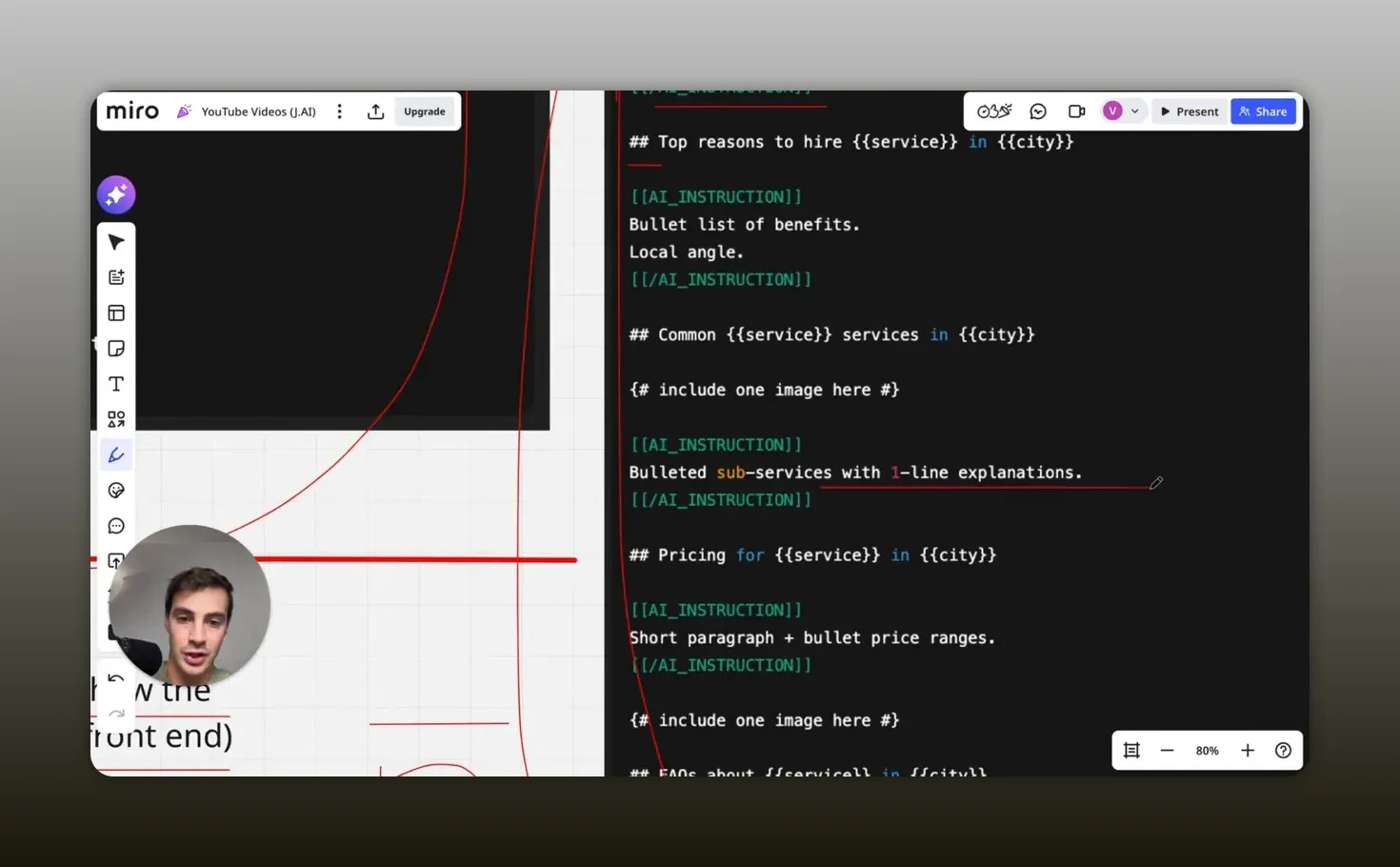This screenshot has width=1400, height=867.
Task: Open the board options three-dot menu
Action: (339, 111)
